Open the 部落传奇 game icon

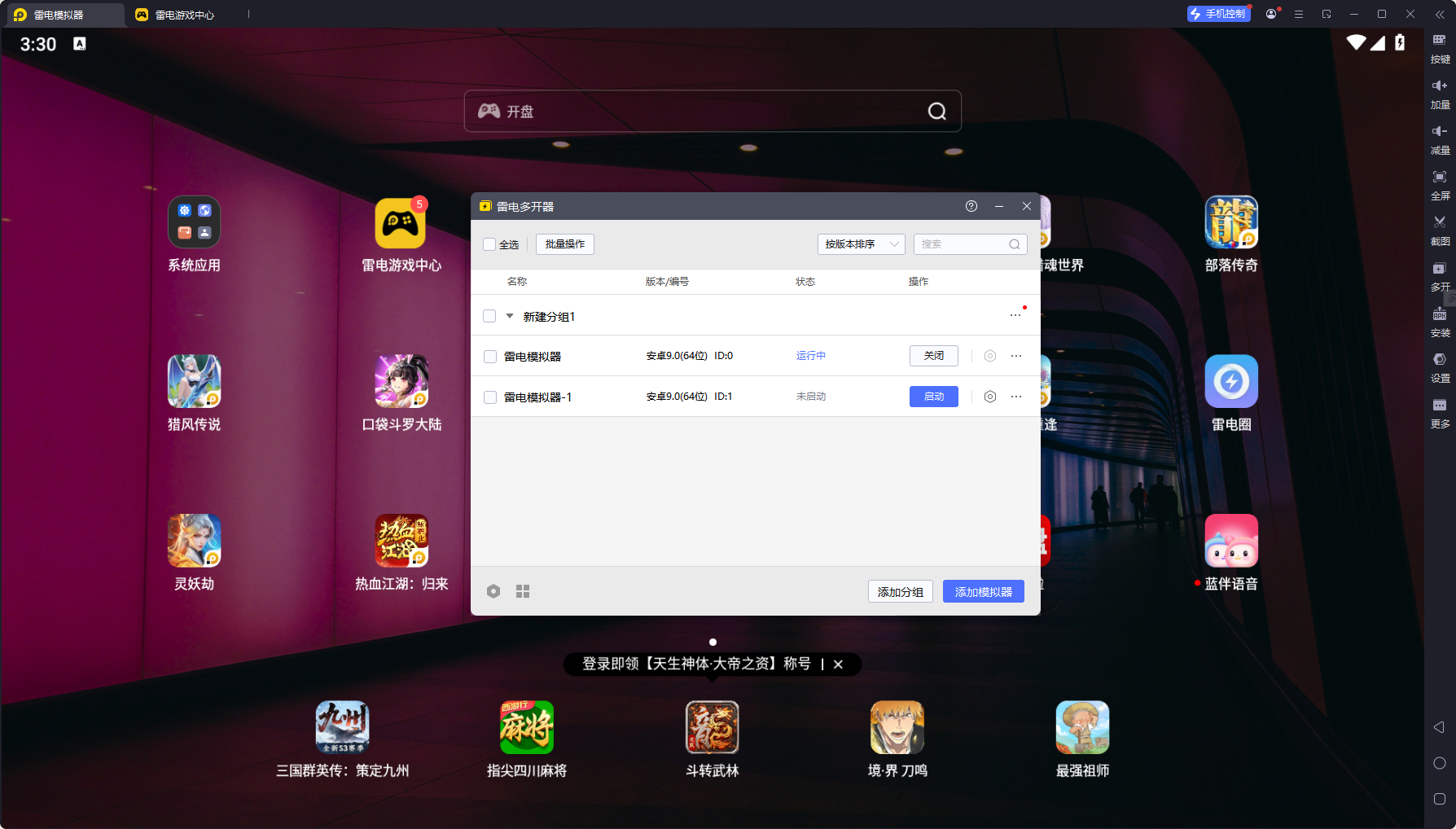click(1231, 222)
